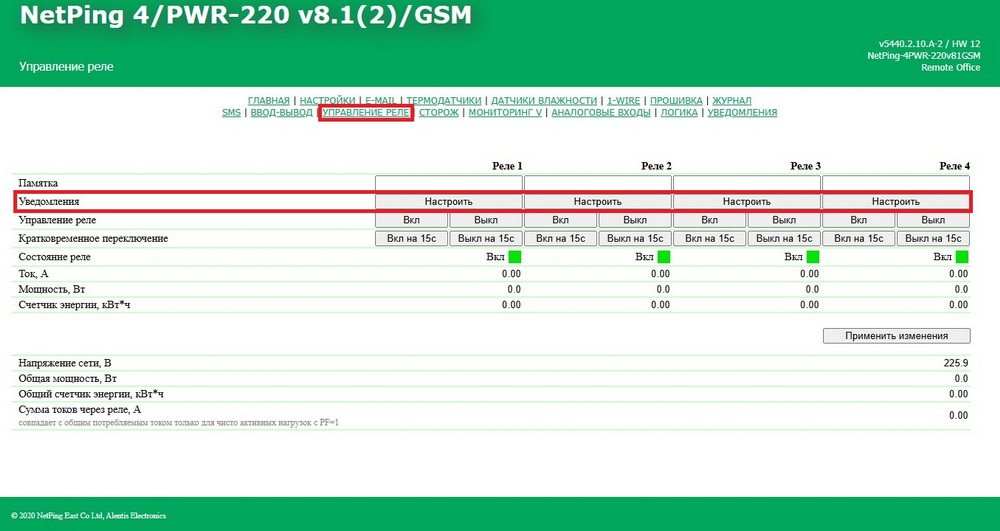Click the green status indicator of Реле 1
Viewport: 1000px width, 531px height.
click(x=515, y=257)
